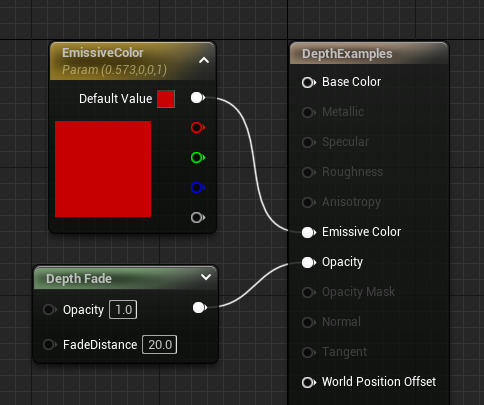The height and width of the screenshot is (405, 484).
Task: Collapse the EmissiveColor node with chevron
Action: (204, 60)
